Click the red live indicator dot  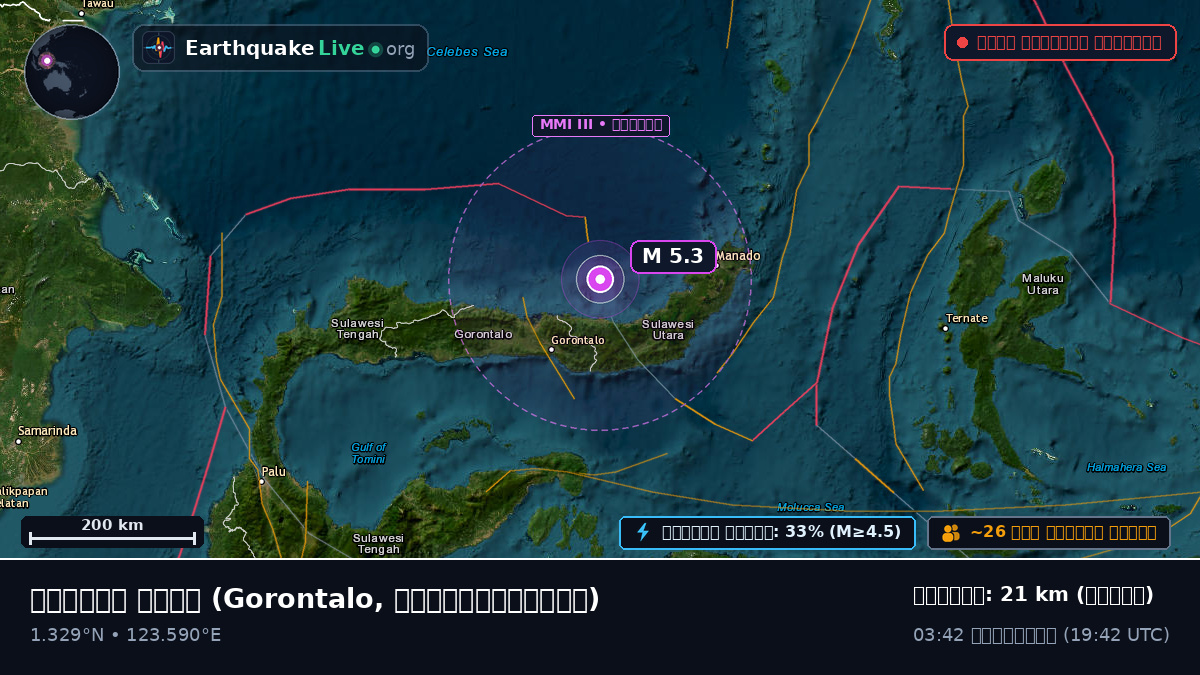tap(962, 42)
